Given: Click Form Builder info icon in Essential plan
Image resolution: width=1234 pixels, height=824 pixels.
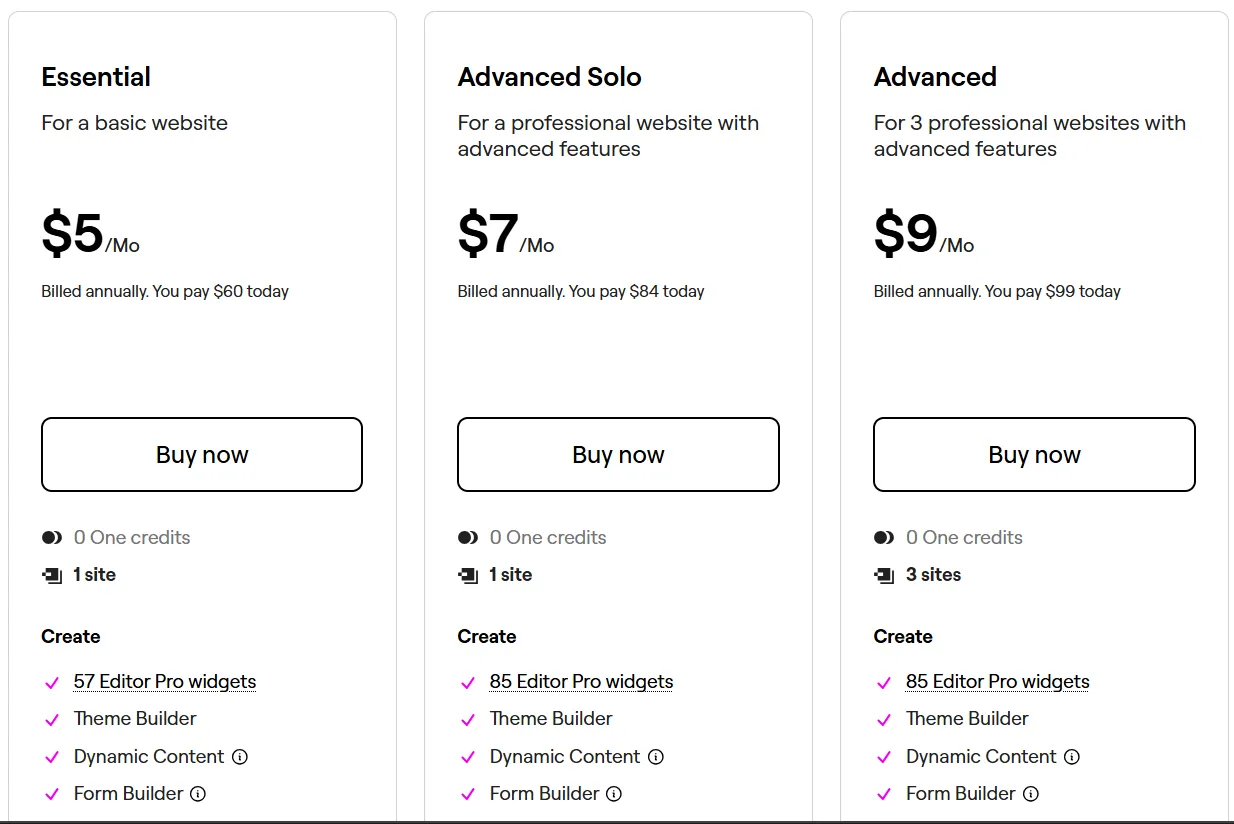Looking at the screenshot, I should pos(198,794).
